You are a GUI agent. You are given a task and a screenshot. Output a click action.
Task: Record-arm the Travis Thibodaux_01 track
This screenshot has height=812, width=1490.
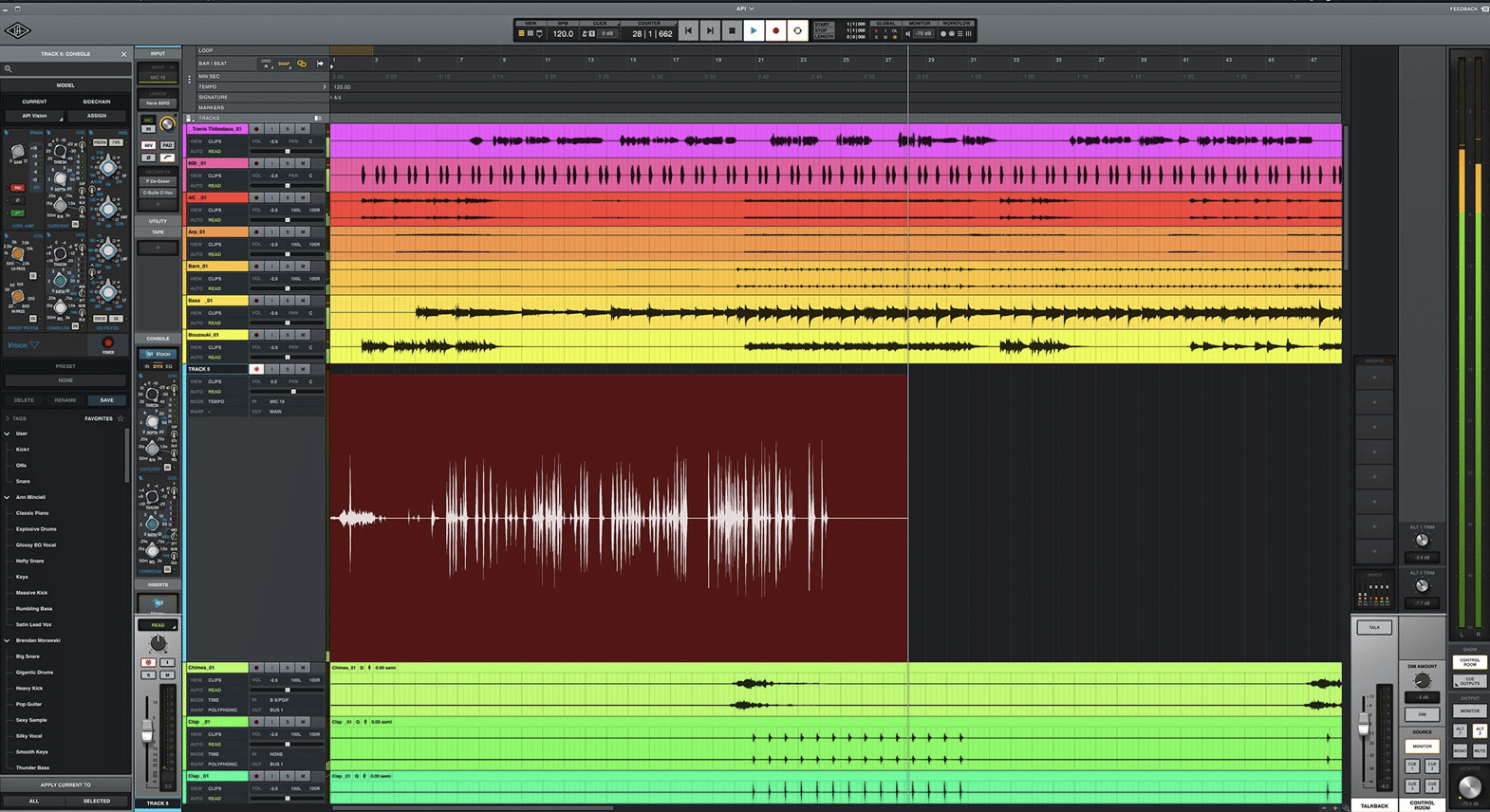(256, 129)
